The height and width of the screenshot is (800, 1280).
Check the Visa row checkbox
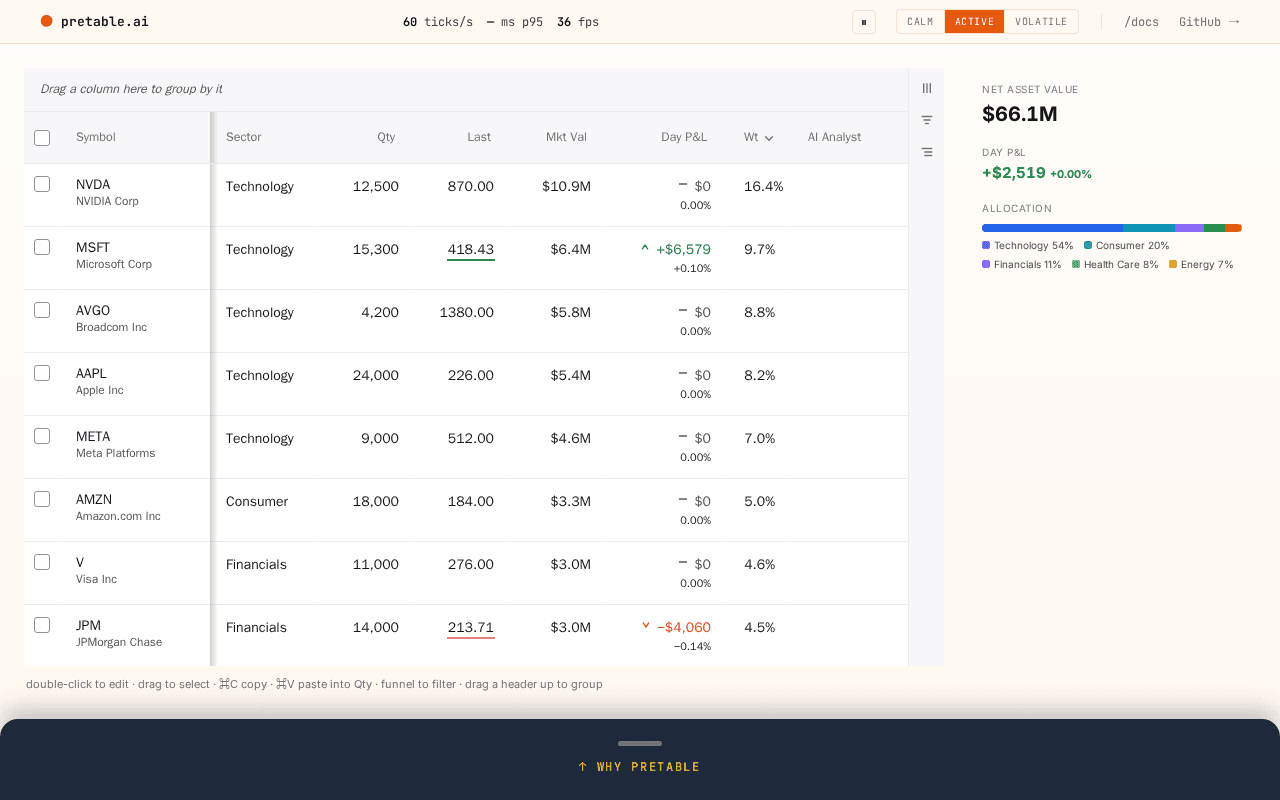pos(42,562)
